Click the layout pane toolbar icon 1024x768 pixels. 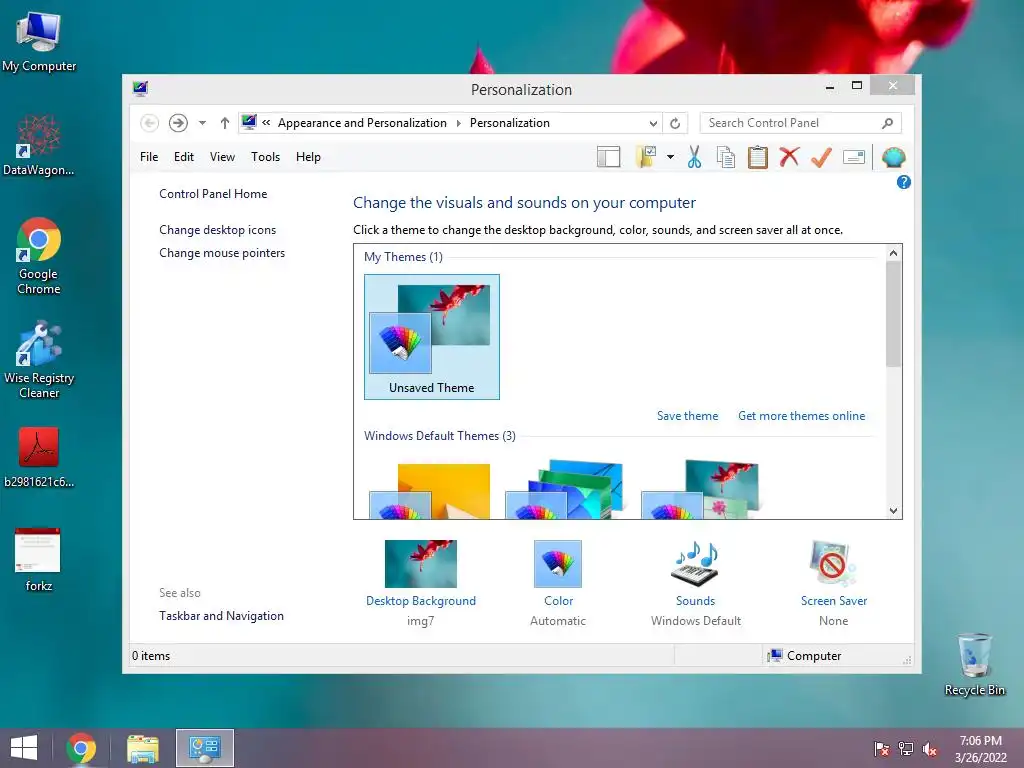(x=608, y=157)
